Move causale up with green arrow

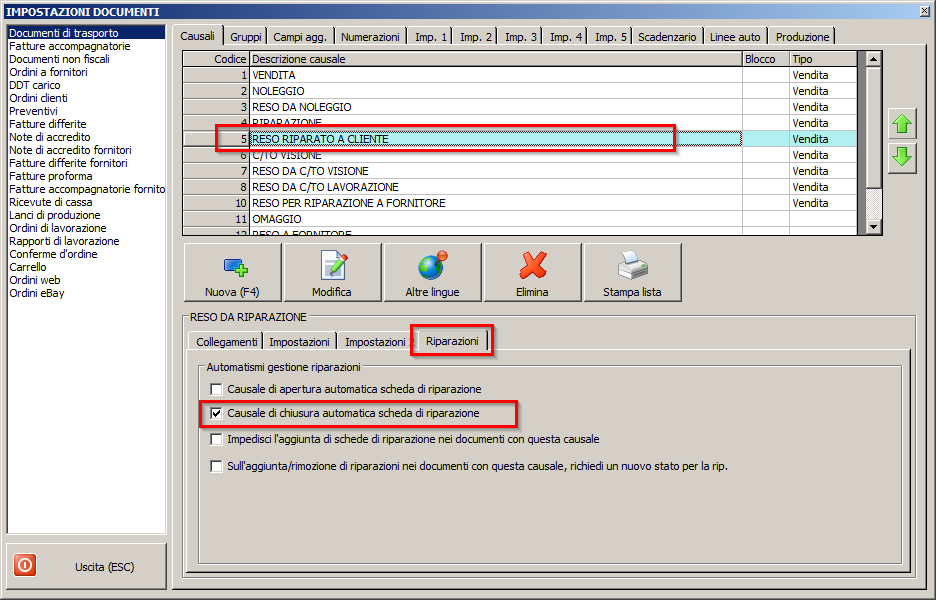click(902, 124)
